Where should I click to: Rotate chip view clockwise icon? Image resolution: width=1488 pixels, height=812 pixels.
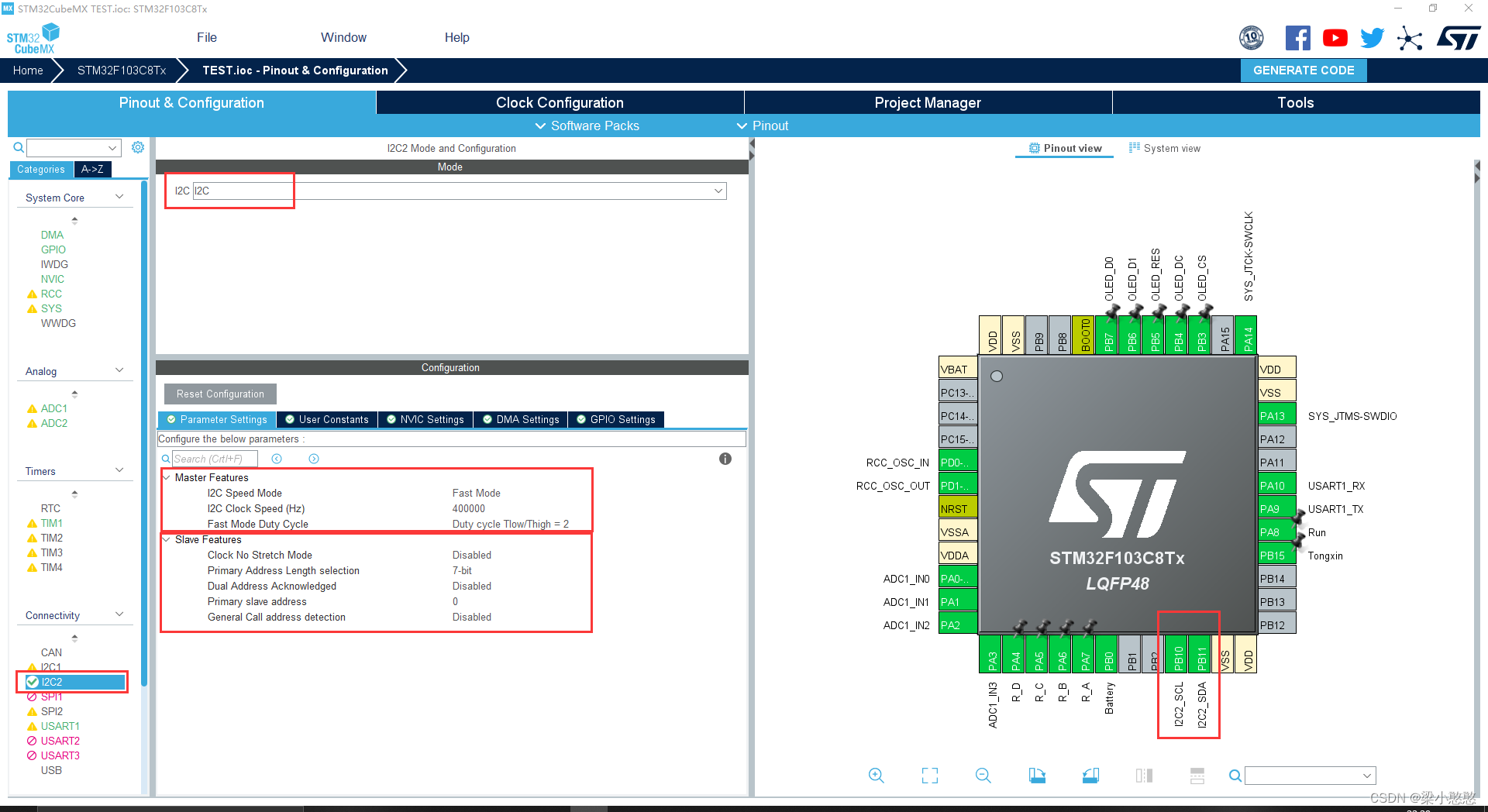(1037, 776)
